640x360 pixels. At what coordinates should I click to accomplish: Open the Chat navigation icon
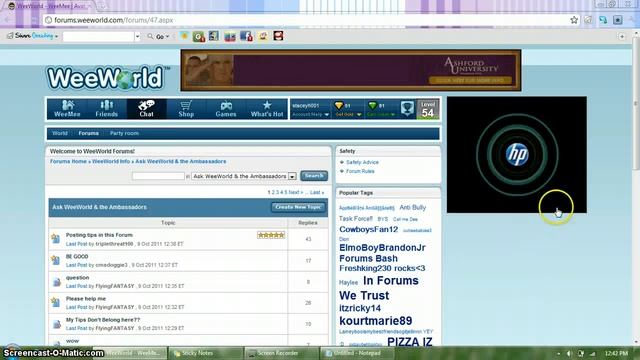(146, 105)
